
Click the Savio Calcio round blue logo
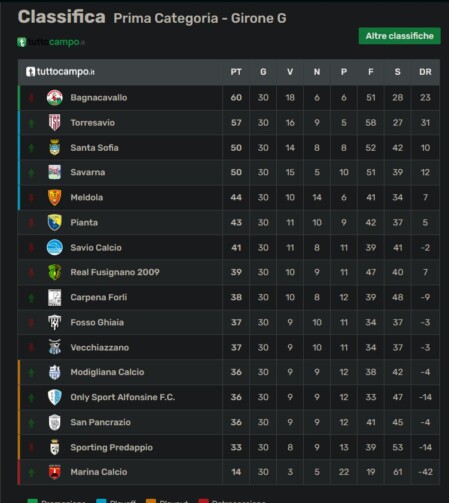point(55,247)
